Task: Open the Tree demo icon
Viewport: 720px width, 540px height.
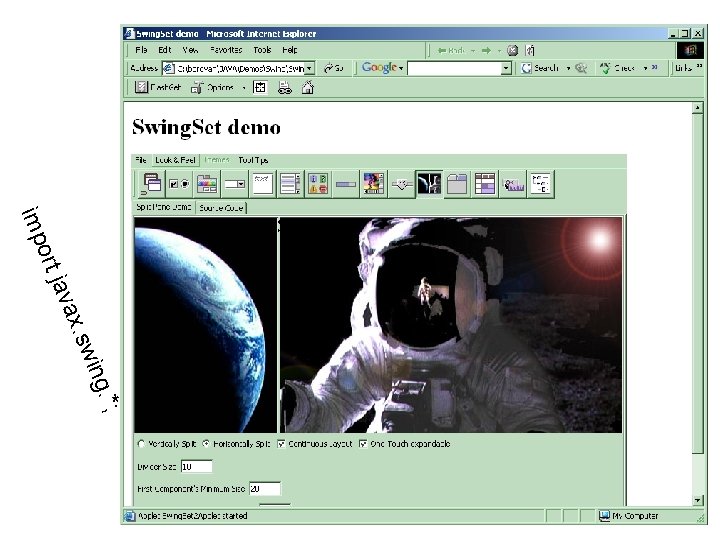Action: (x=541, y=184)
